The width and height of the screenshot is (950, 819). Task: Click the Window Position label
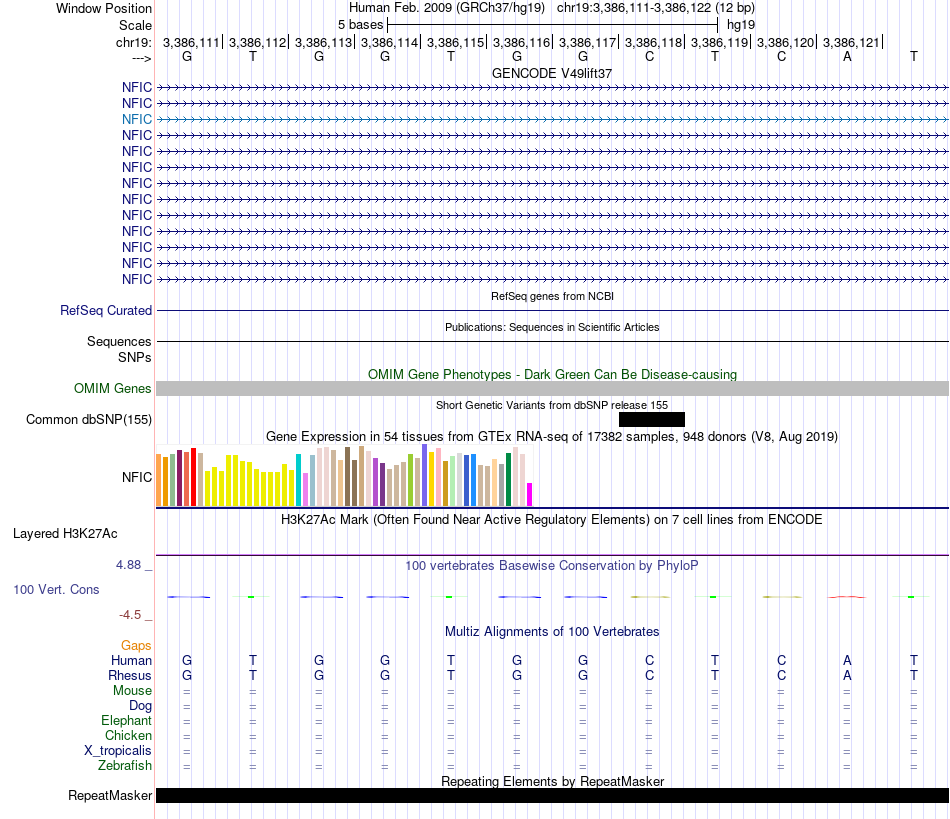click(104, 8)
